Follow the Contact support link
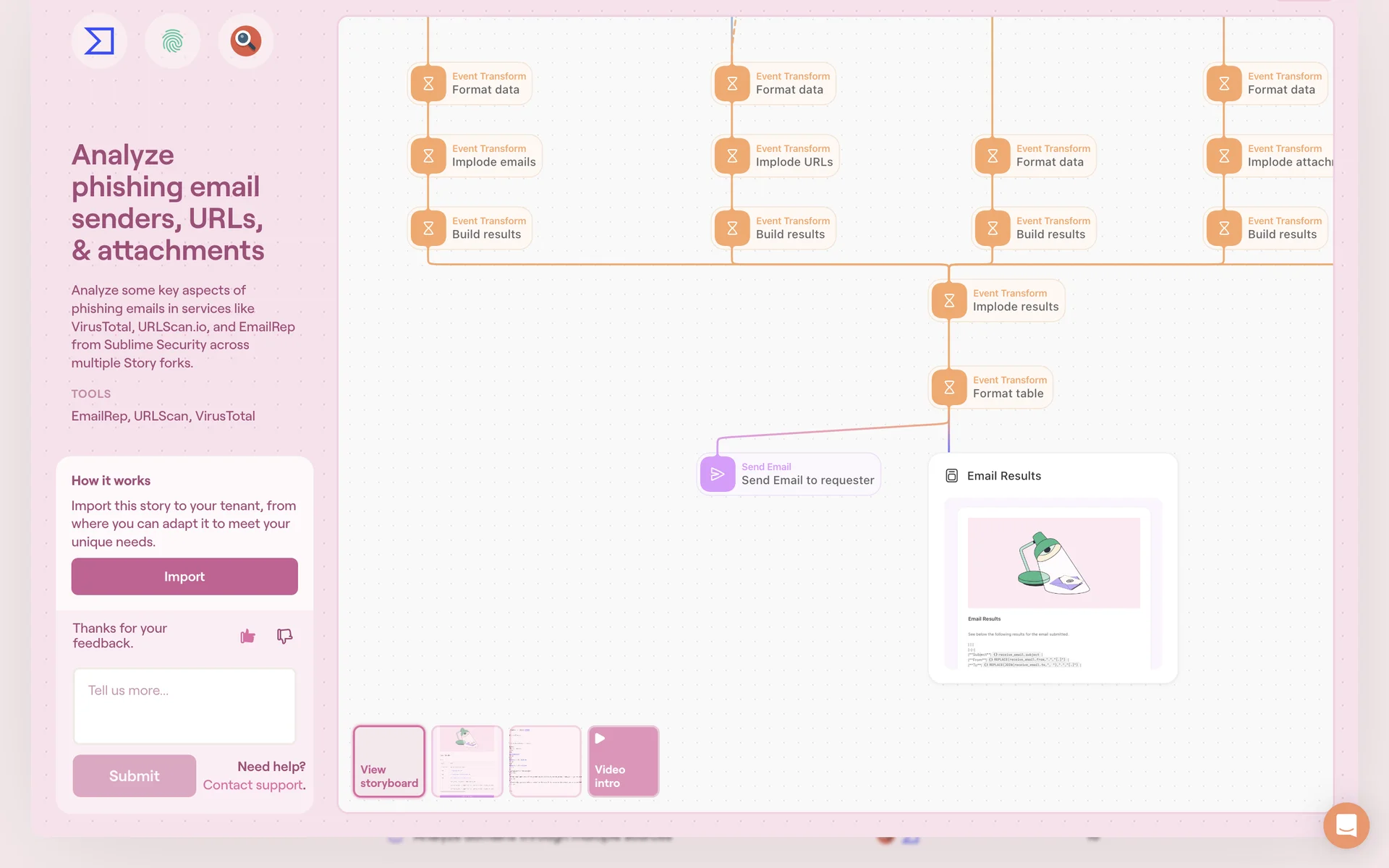 (x=253, y=785)
